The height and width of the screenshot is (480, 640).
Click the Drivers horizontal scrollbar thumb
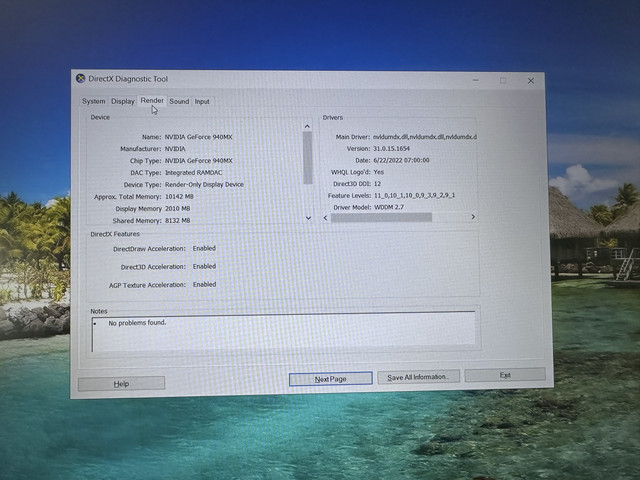point(381,218)
